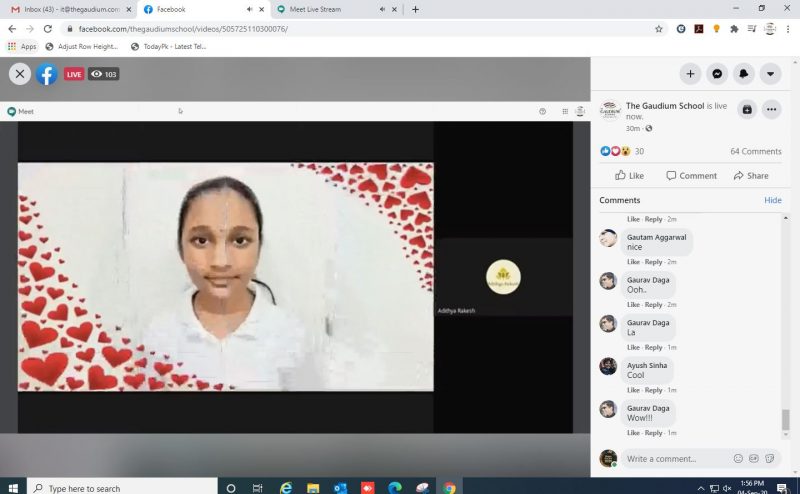This screenshot has height=494, width=800.
Task: Switch to the Meet Live Stream tab
Action: pos(320,9)
